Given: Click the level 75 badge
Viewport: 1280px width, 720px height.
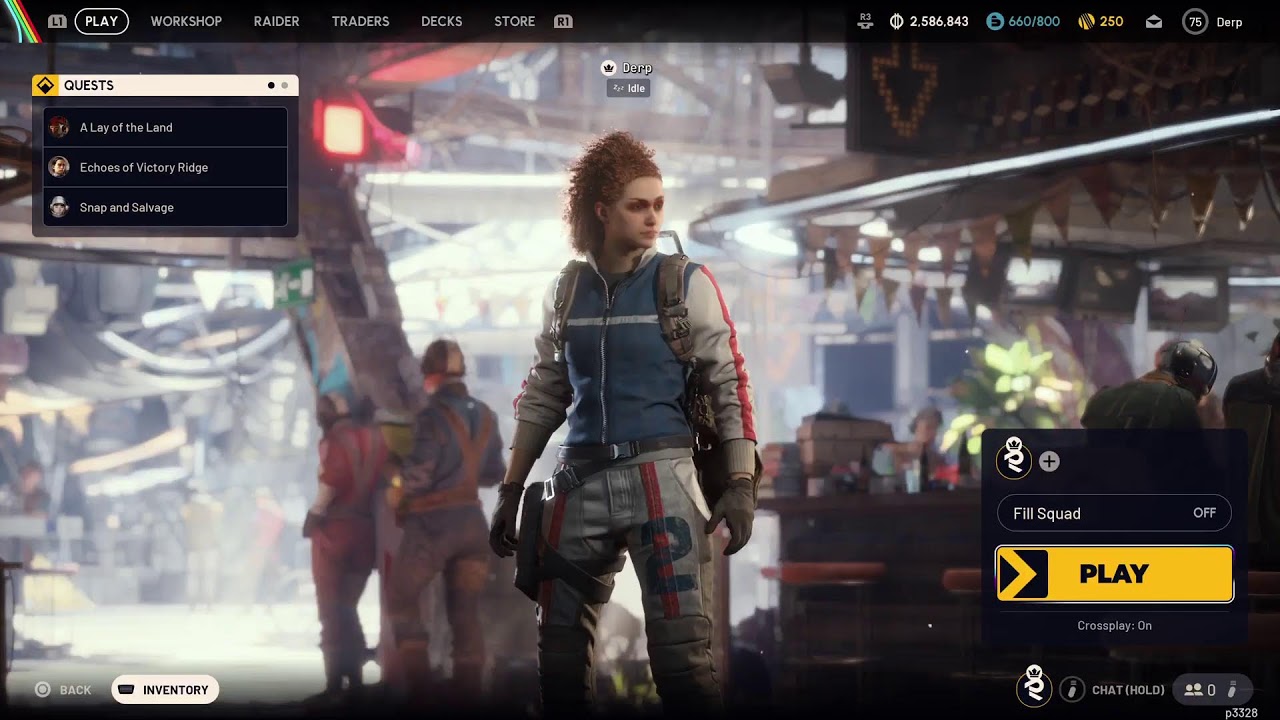Looking at the screenshot, I should click(1195, 21).
